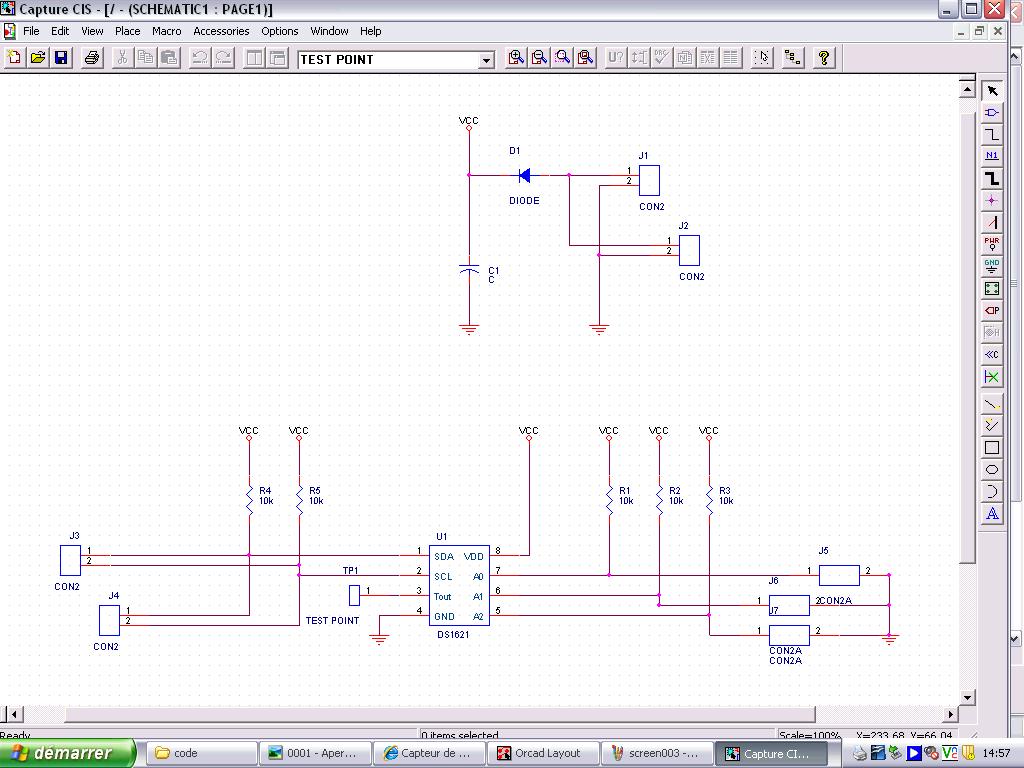The width and height of the screenshot is (1024, 768).
Task: Zoom in on the schematic
Action: tap(516, 58)
